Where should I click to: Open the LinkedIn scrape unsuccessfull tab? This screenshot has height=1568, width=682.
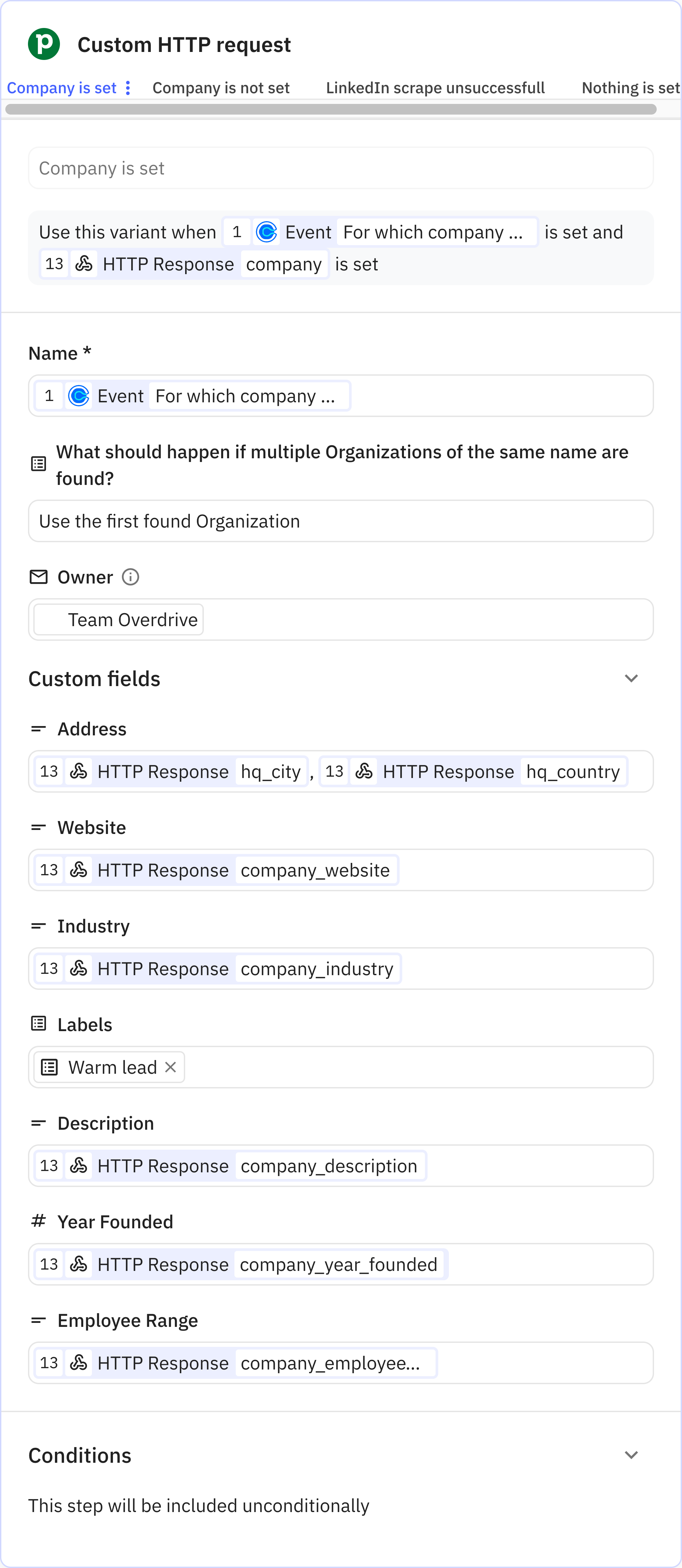(434, 88)
